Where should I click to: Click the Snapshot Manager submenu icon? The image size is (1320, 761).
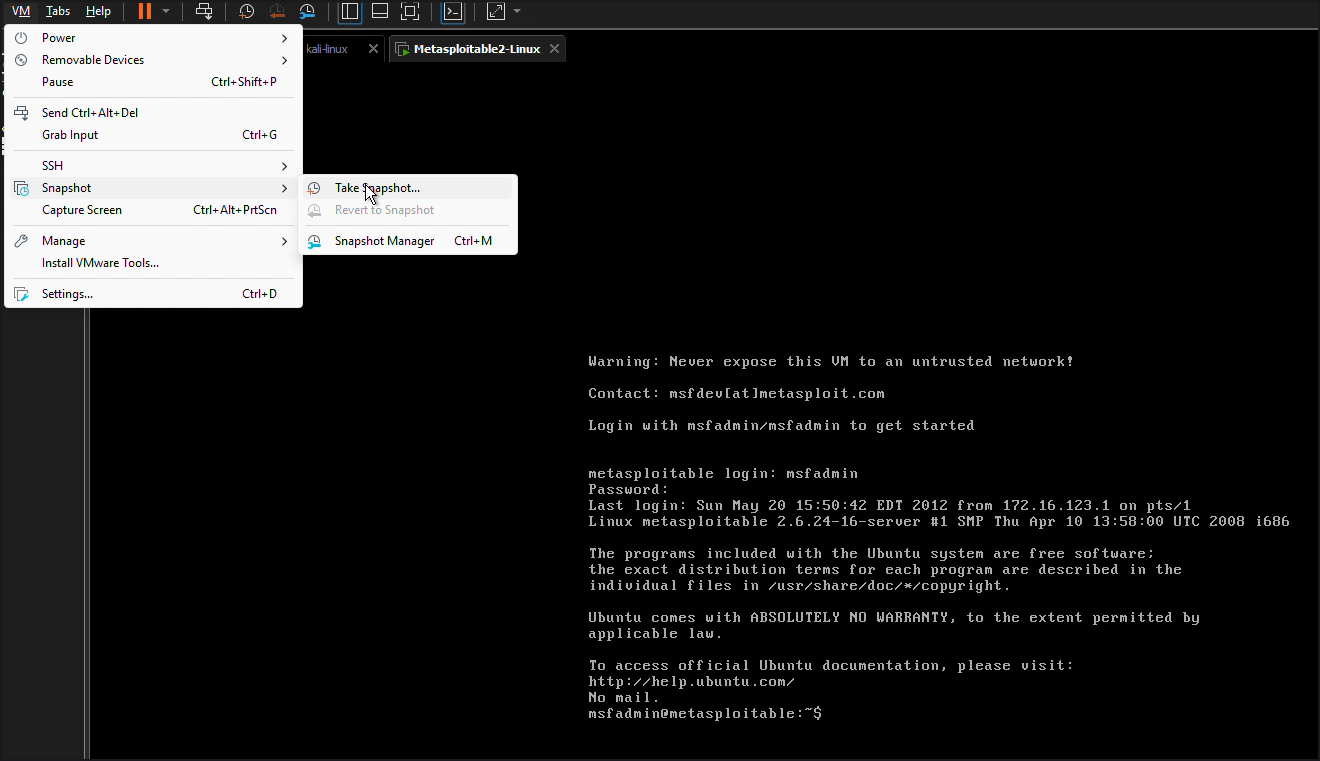point(314,241)
